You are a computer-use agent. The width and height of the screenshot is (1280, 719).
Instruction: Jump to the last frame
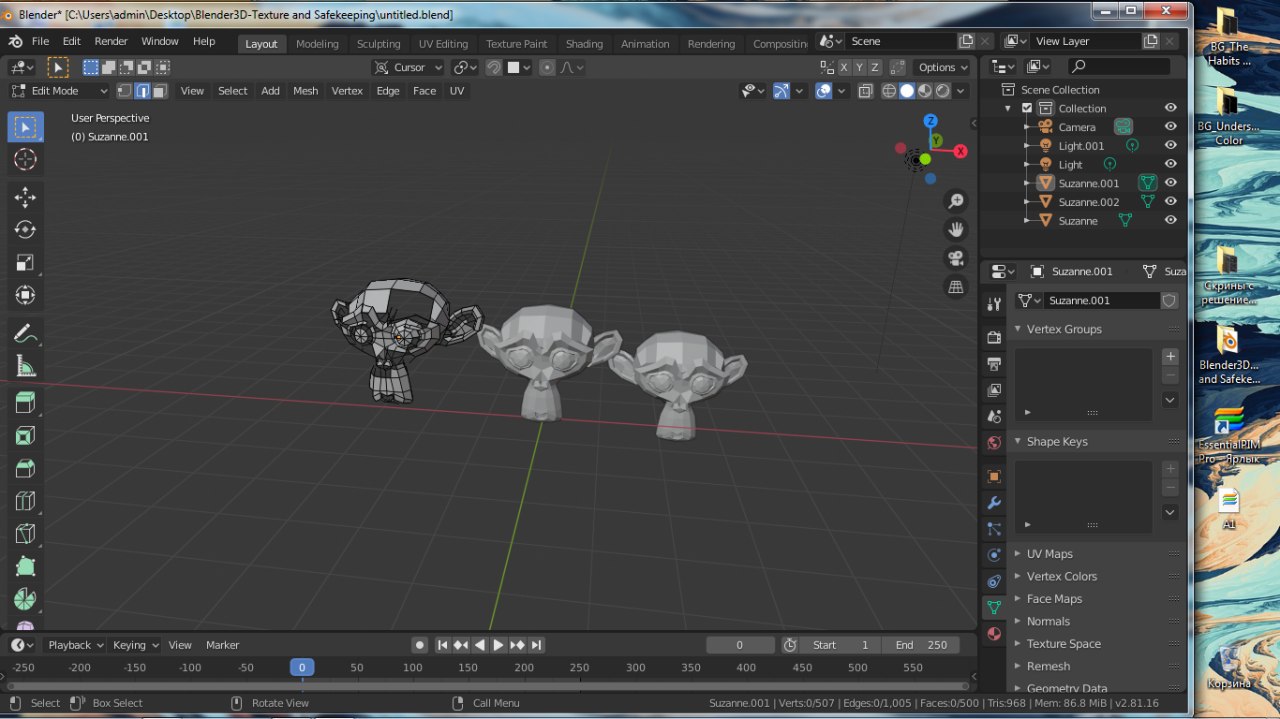coord(537,645)
